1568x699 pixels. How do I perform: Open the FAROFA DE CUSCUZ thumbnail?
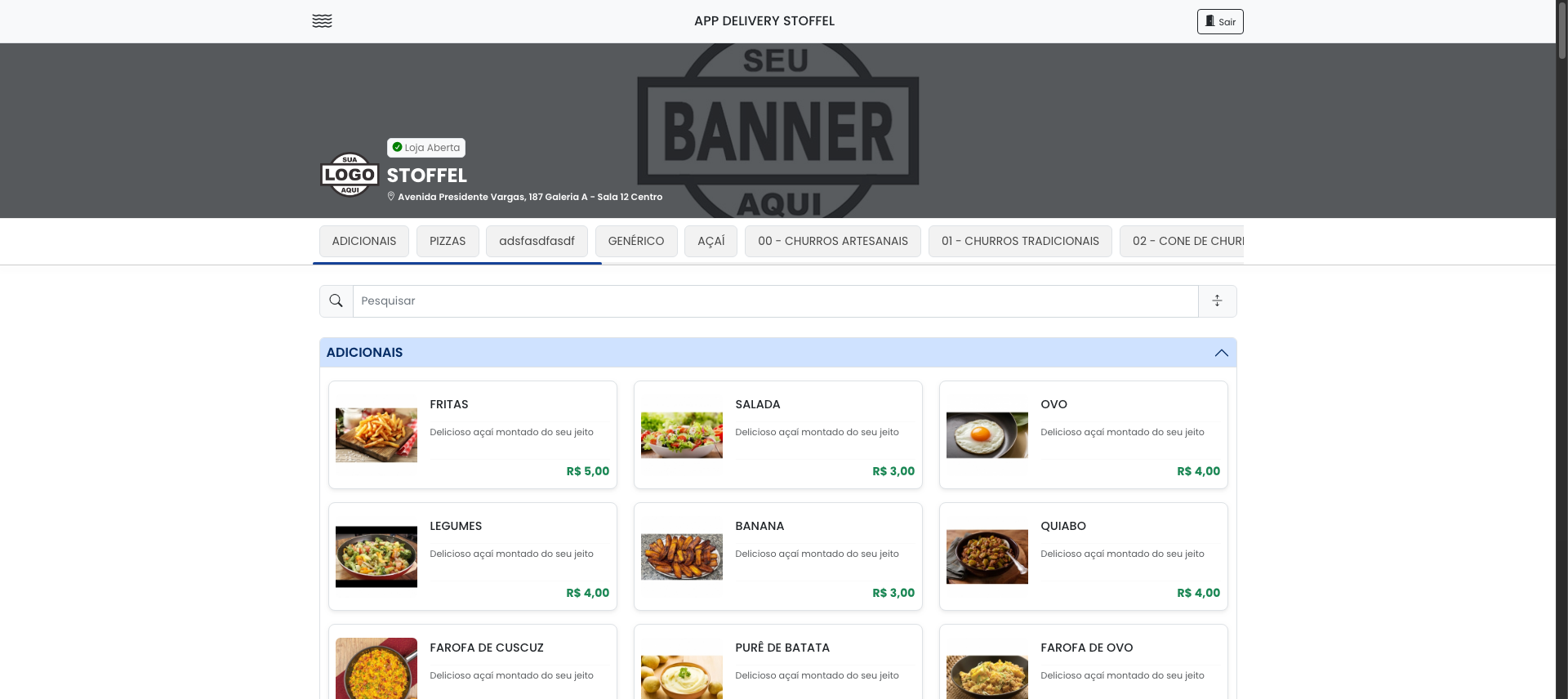376,669
